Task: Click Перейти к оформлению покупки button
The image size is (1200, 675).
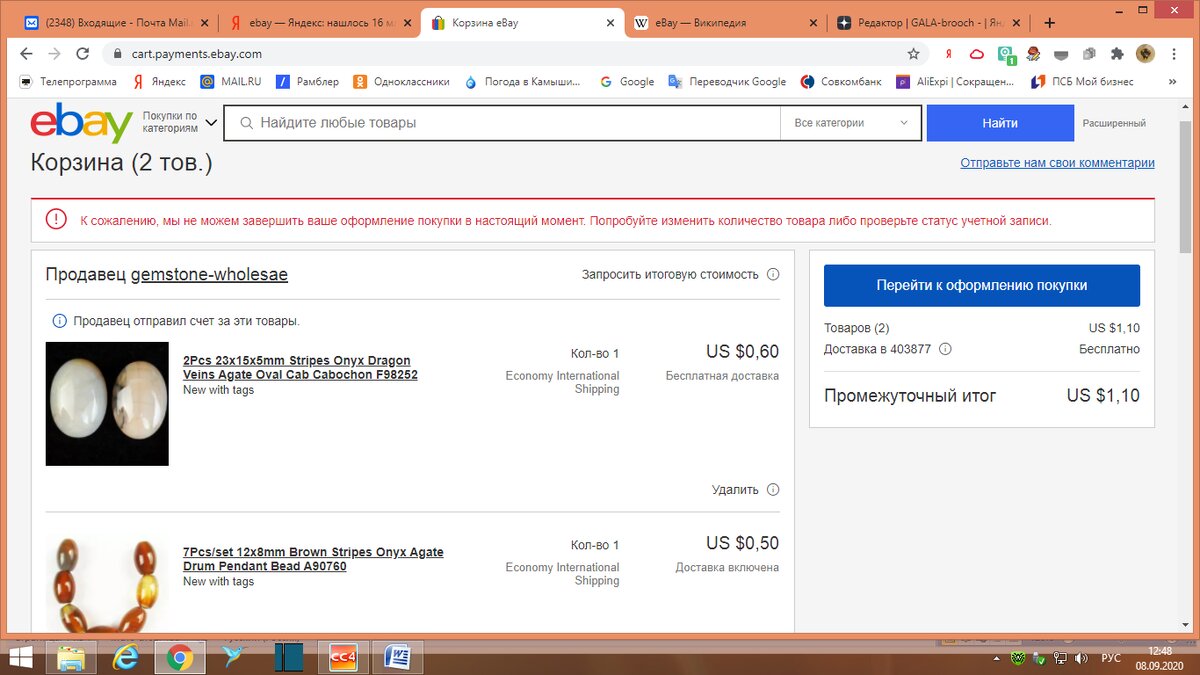Action: 982,285
